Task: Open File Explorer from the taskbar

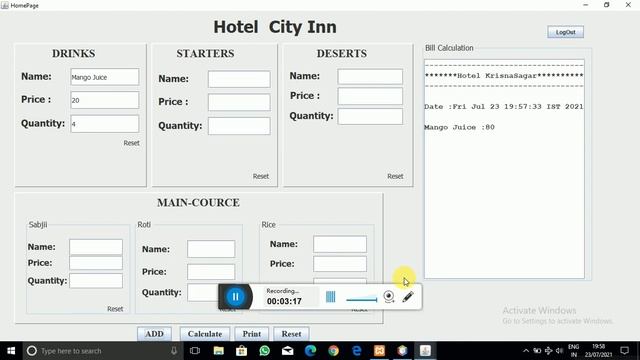Action: point(219,351)
